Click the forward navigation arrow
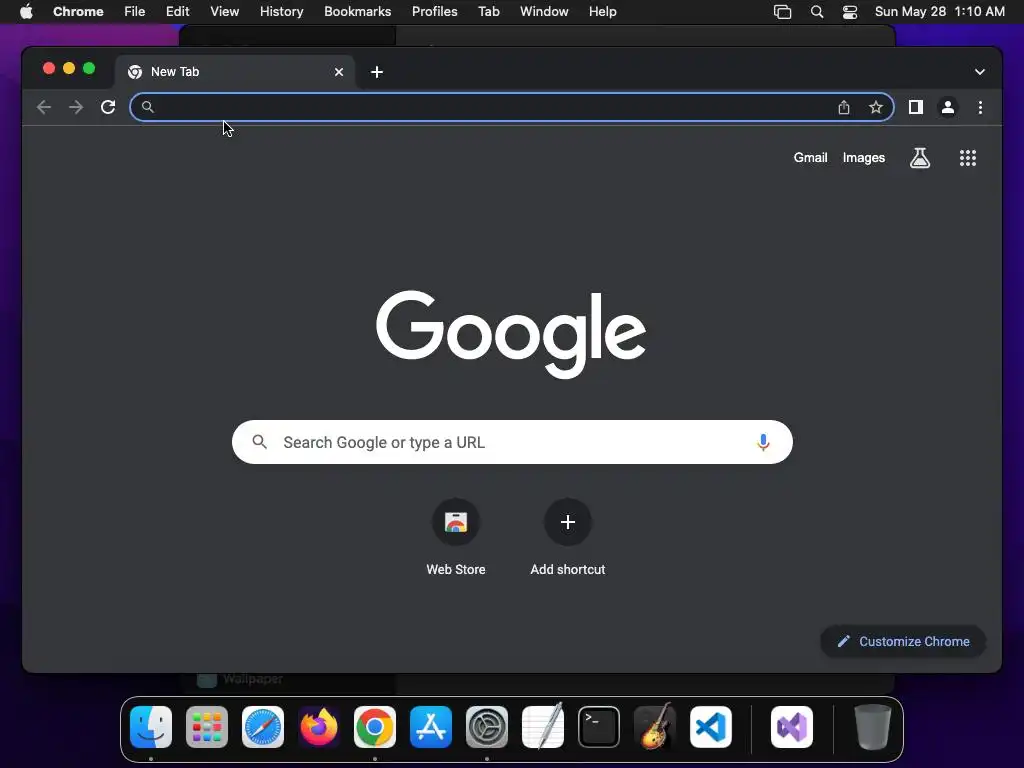Image resolution: width=1024 pixels, height=768 pixels. pos(76,107)
